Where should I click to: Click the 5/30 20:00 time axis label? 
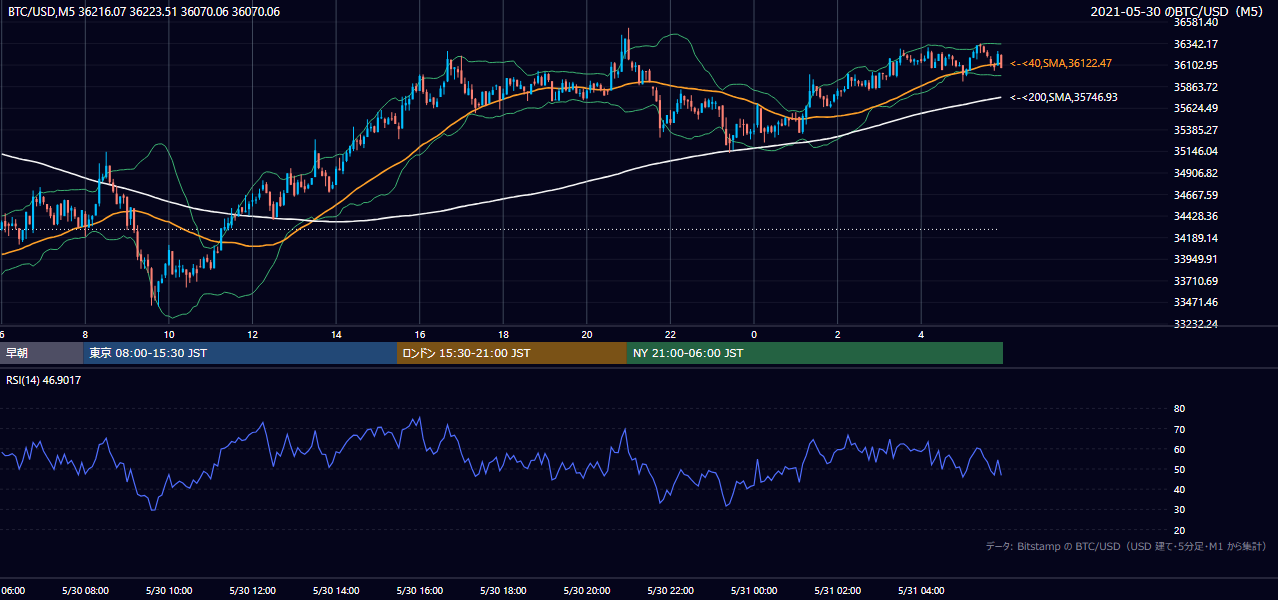pos(586,591)
